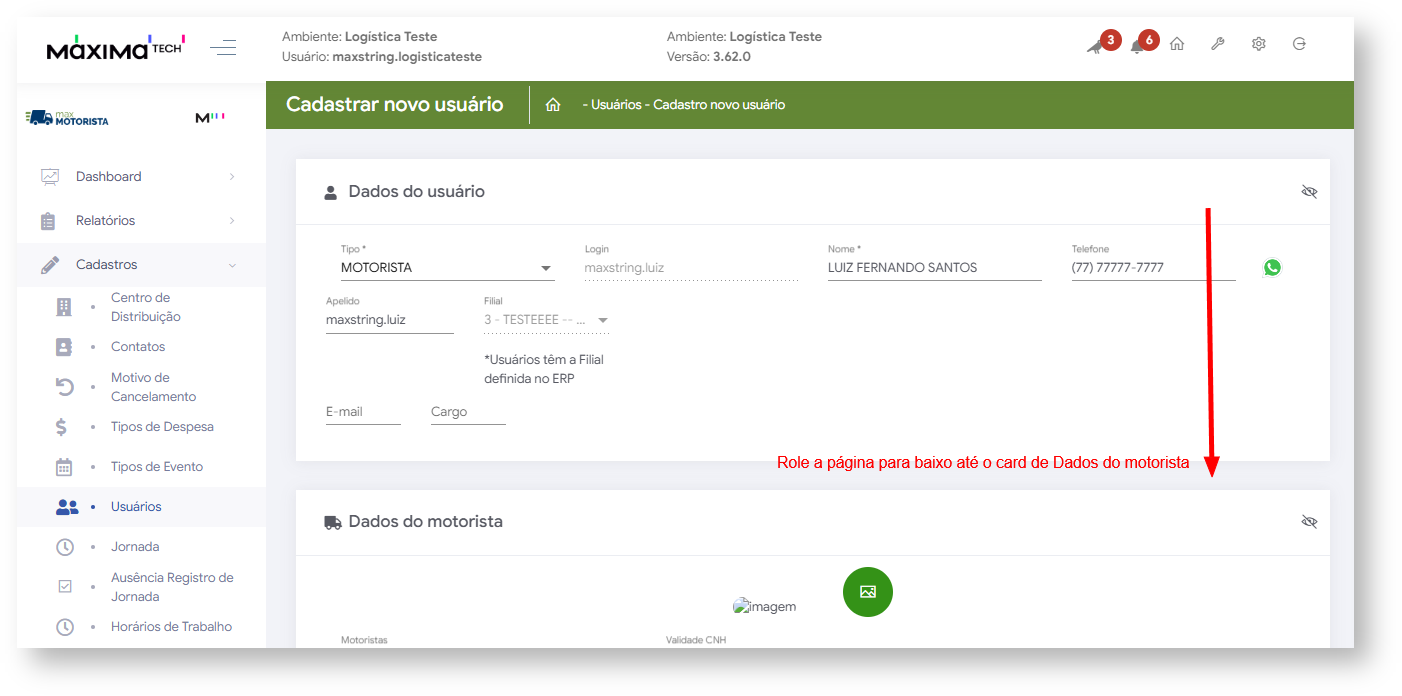Viewport: 1402px width, 696px height.
Task: Click the Usuário: maxstring.logisticateste text
Action: tap(382, 57)
